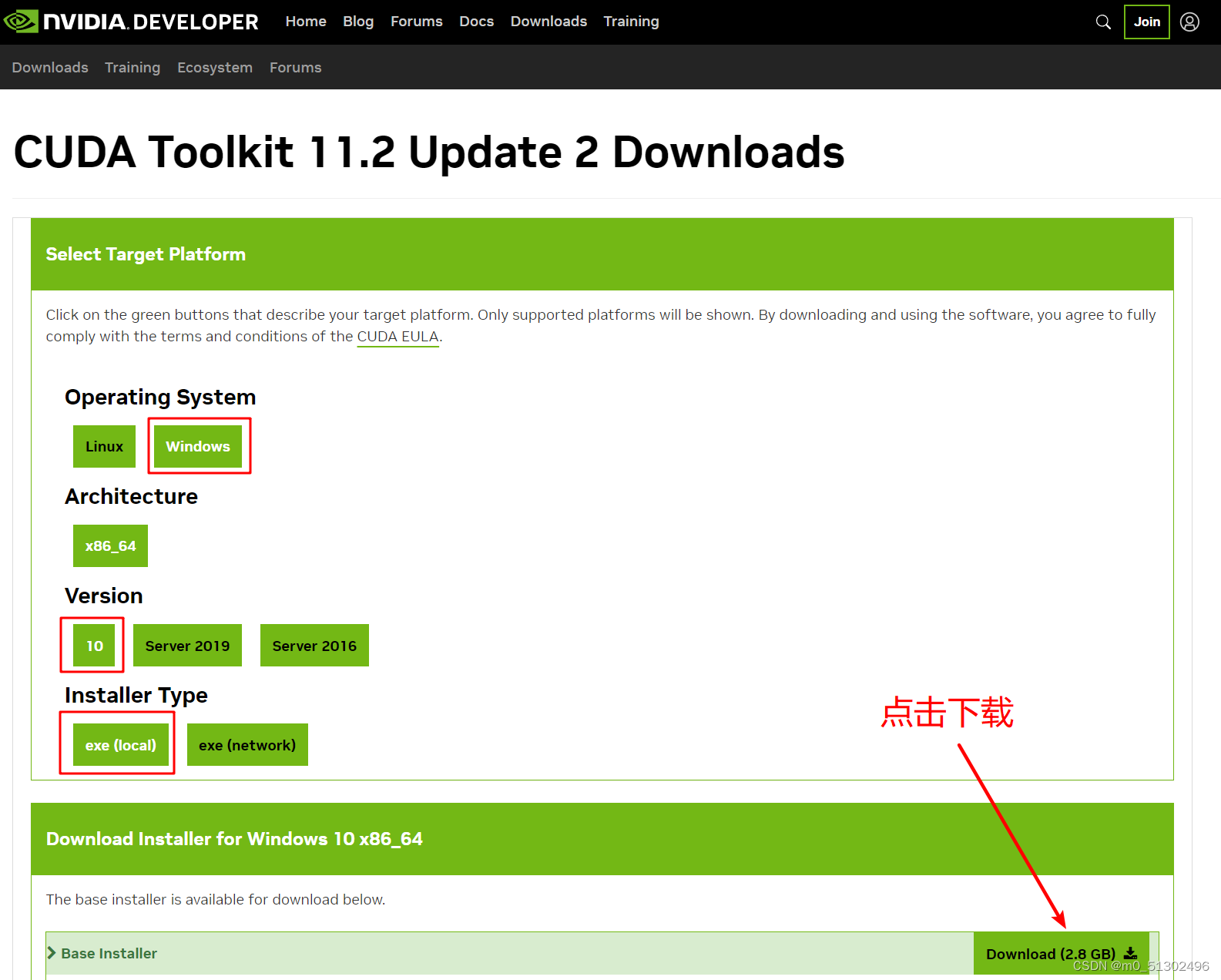
Task: Select Server 2016 version
Action: [314, 646]
